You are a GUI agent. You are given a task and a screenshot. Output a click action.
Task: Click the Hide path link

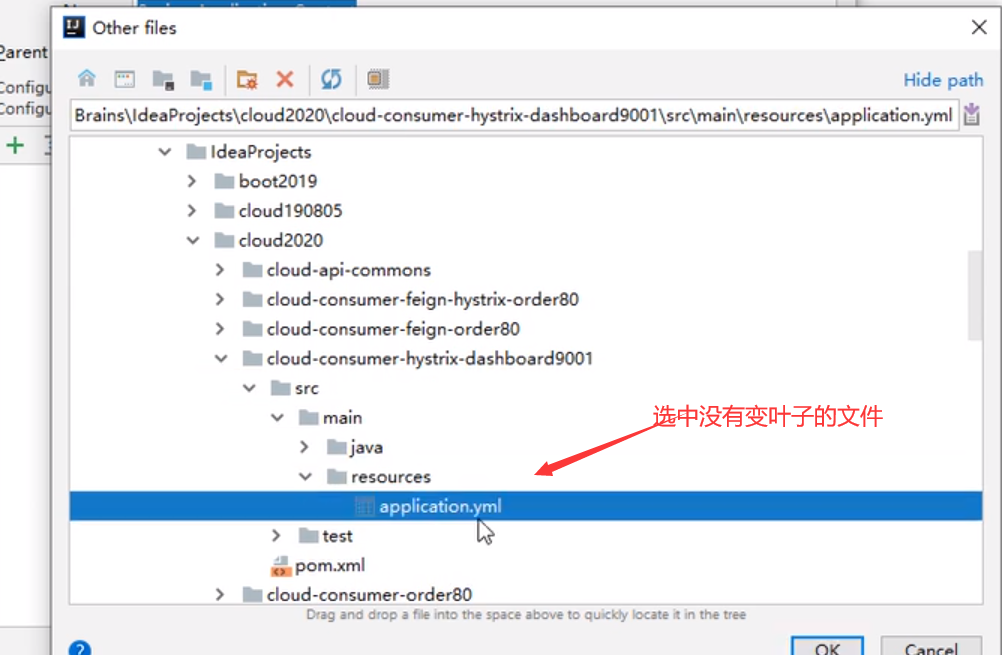coord(943,81)
